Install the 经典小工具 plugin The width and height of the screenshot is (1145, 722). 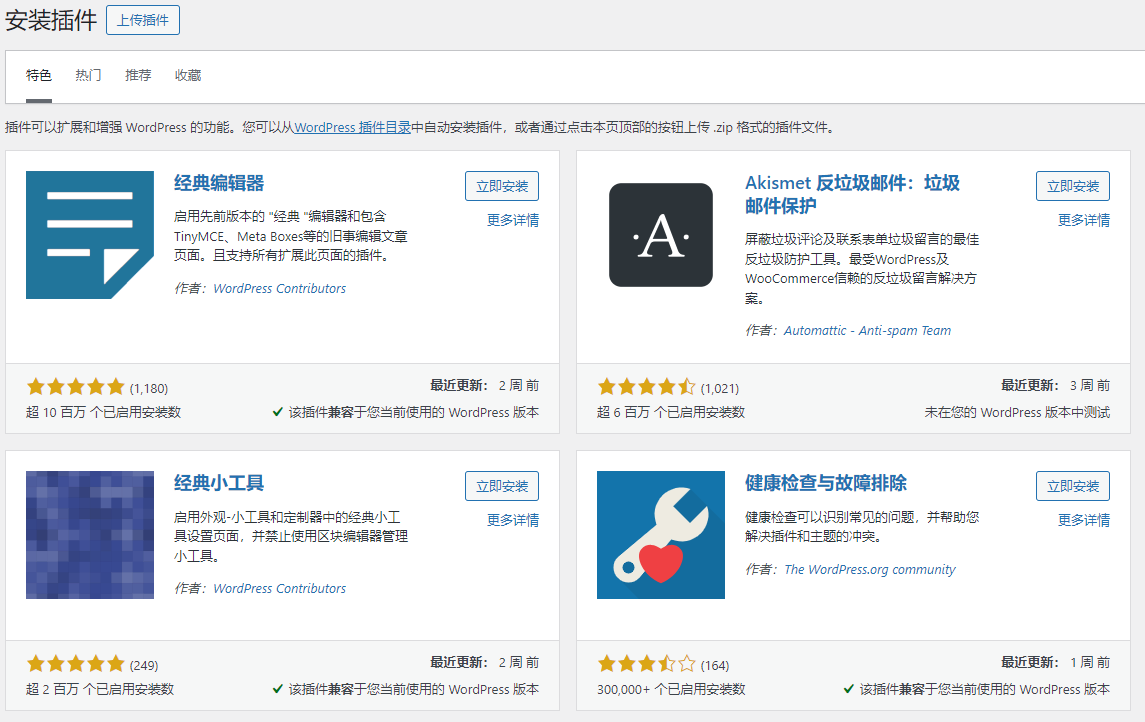pyautogui.click(x=501, y=486)
